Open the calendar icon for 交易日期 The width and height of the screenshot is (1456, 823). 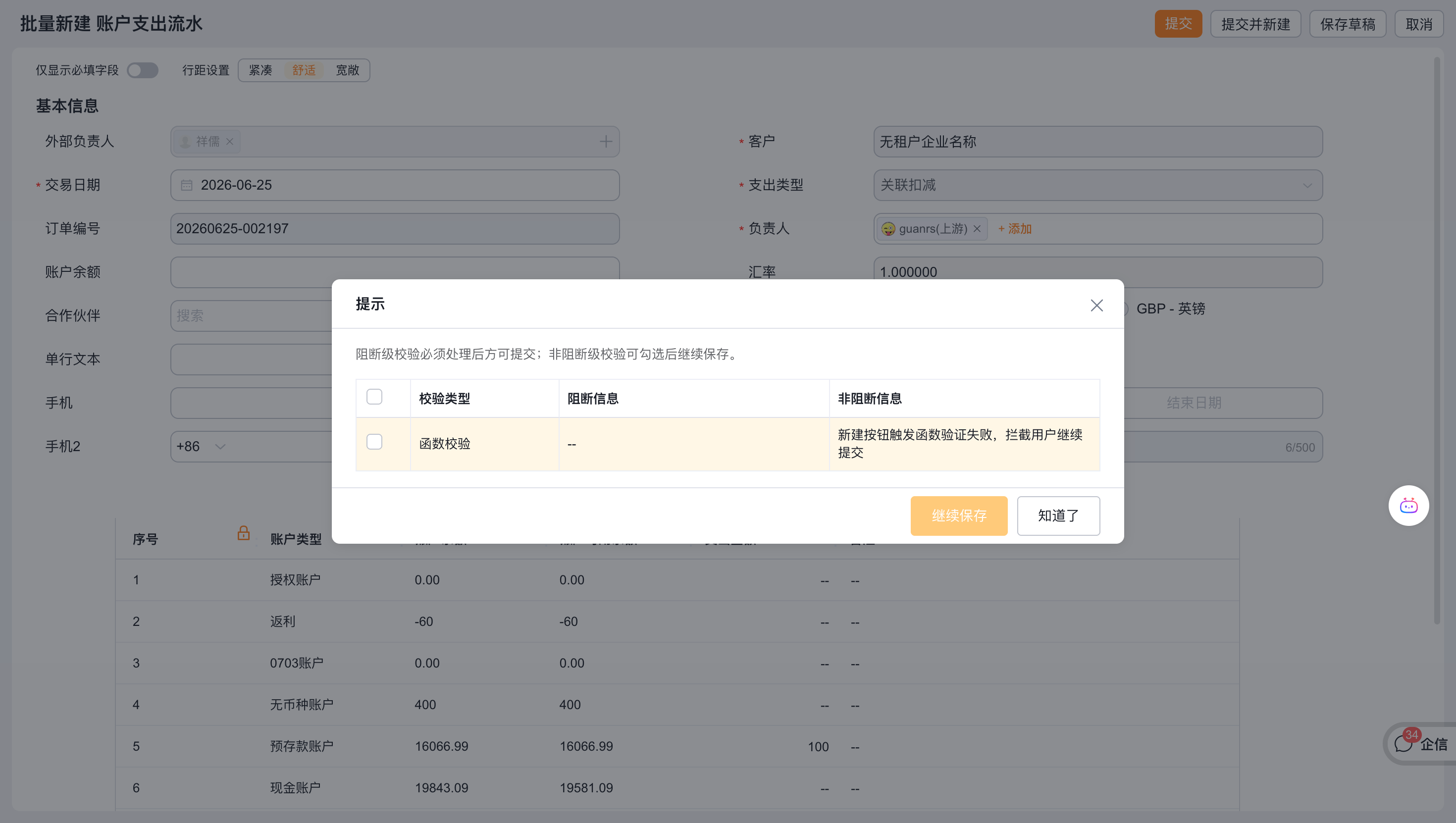click(x=187, y=185)
